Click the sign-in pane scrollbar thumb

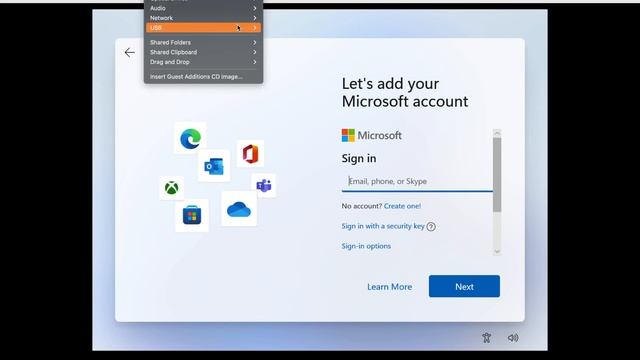[x=497, y=175]
